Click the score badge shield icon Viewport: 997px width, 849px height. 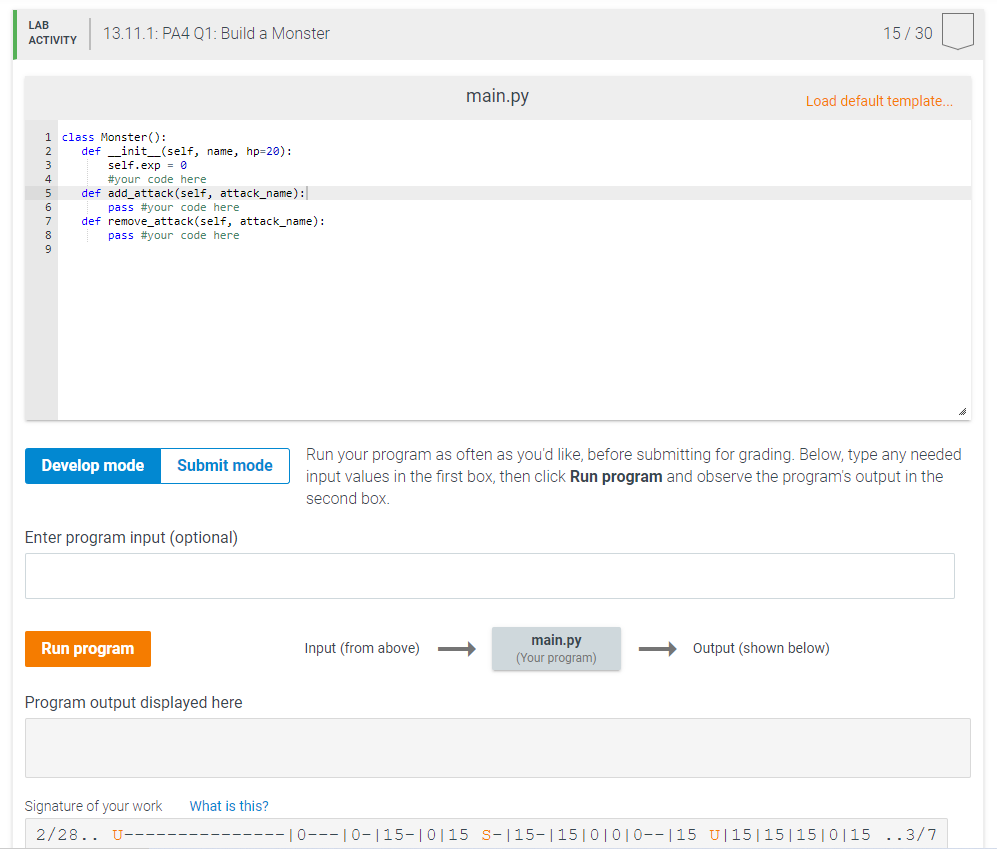click(x=958, y=31)
